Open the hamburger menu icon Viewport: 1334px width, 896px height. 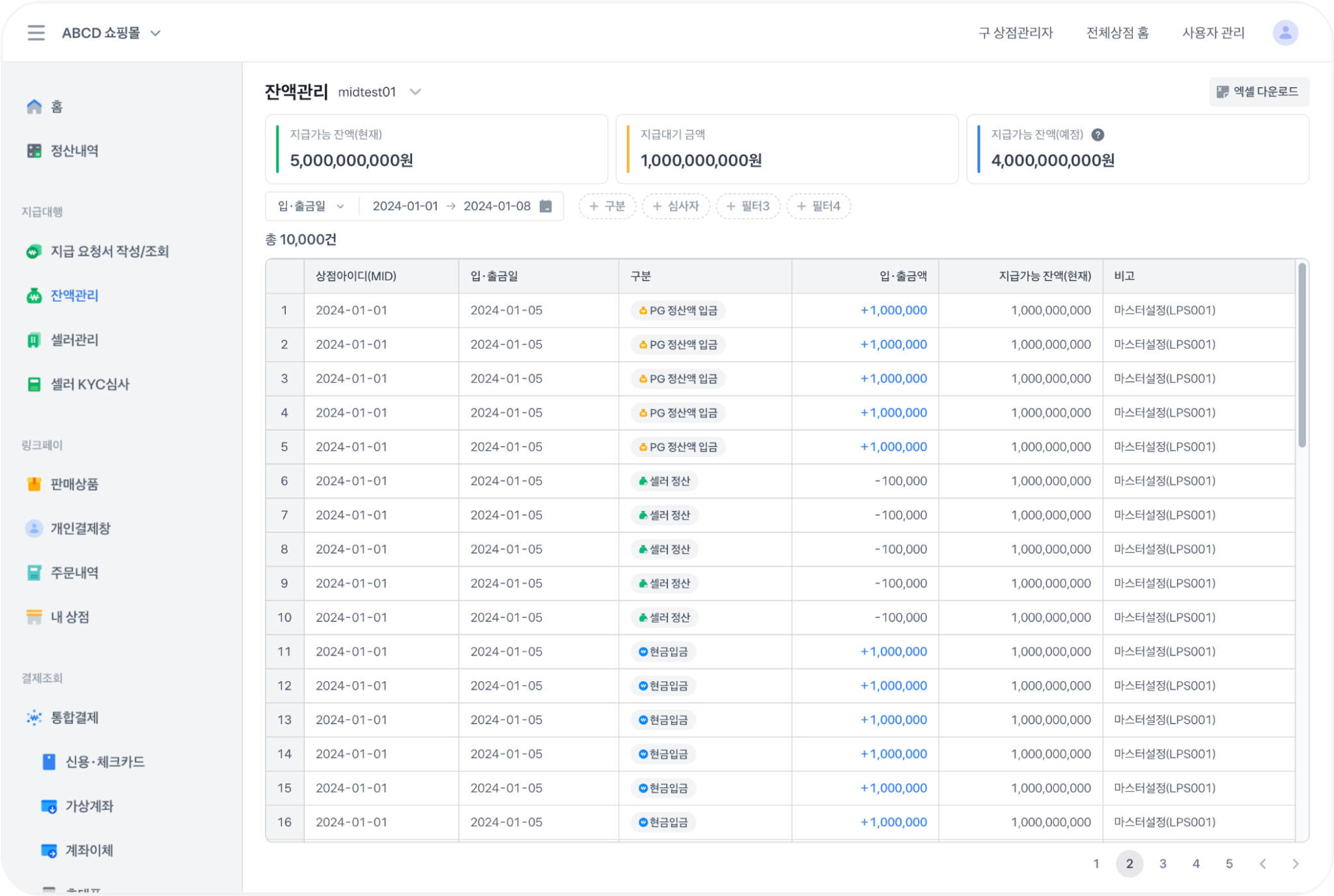point(36,33)
